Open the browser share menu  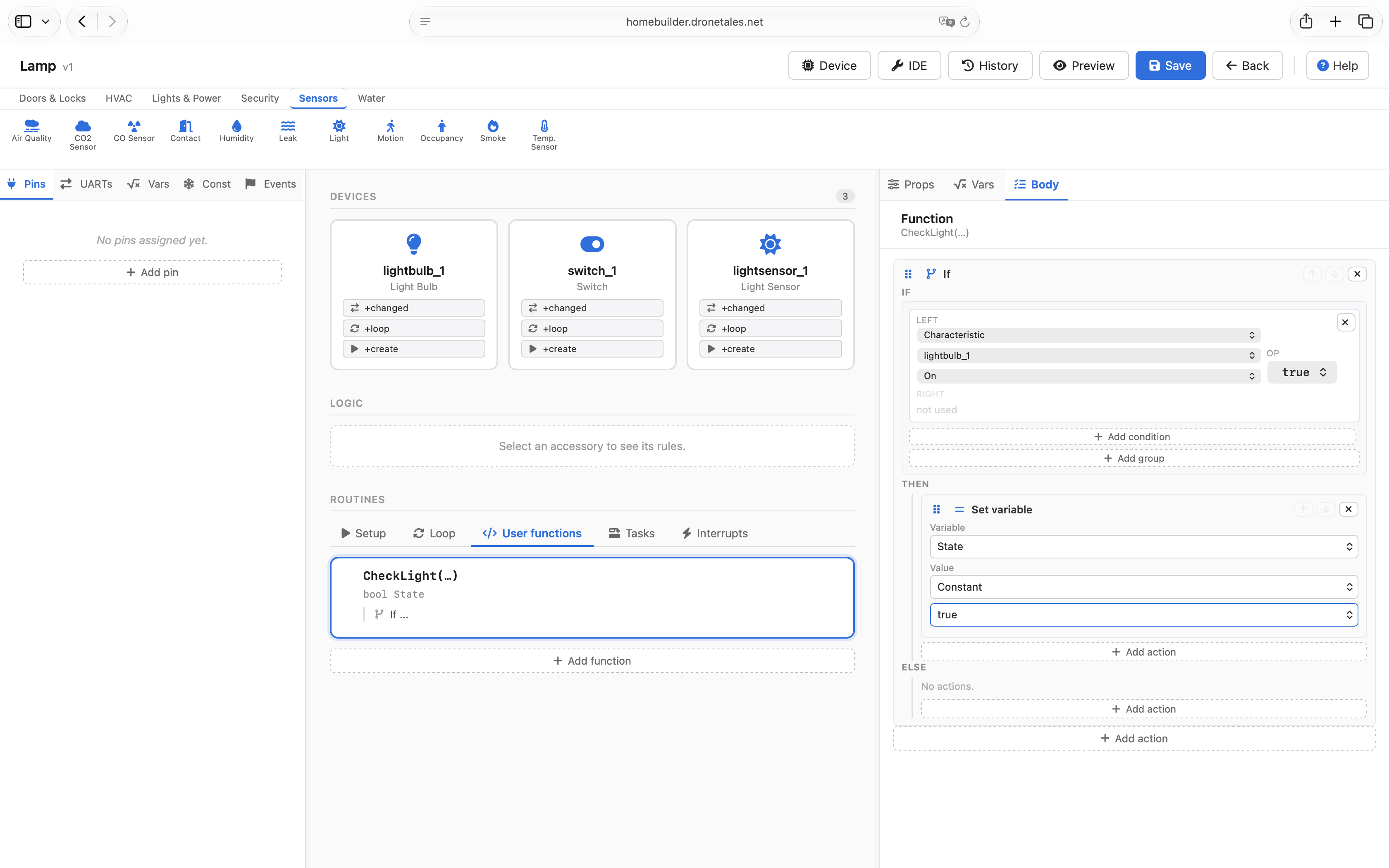point(1306,21)
